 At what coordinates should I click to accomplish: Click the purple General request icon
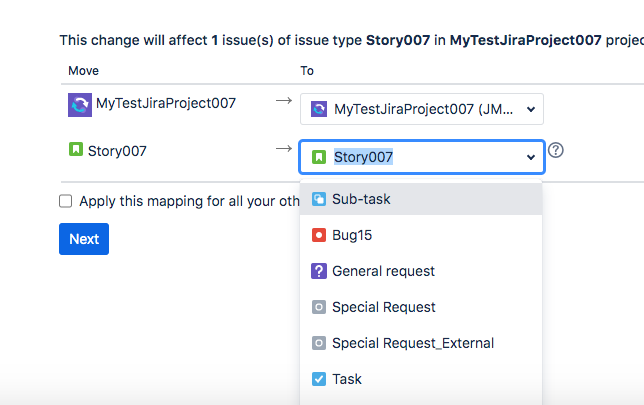(x=319, y=271)
